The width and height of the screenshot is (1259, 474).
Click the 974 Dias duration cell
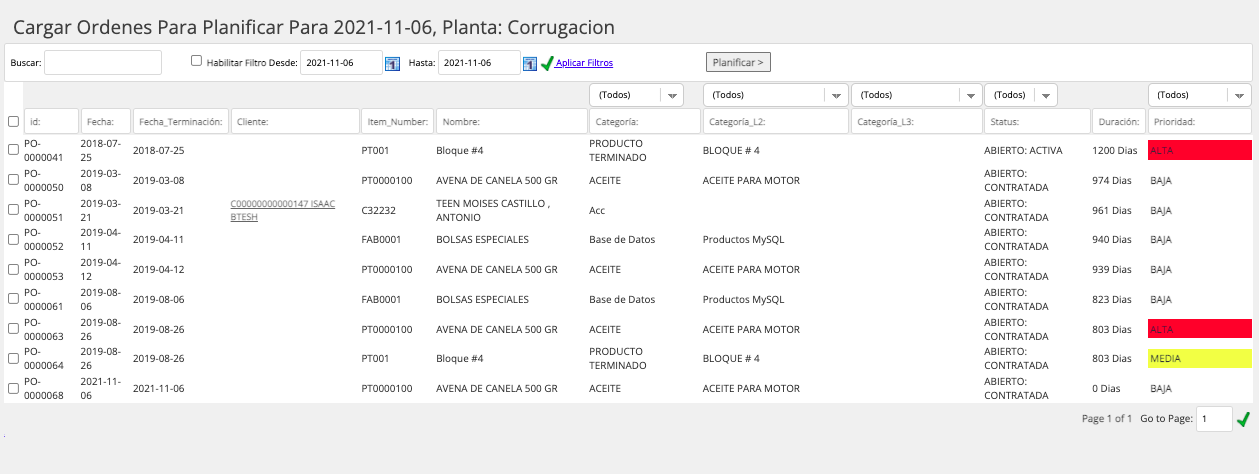coord(1112,180)
